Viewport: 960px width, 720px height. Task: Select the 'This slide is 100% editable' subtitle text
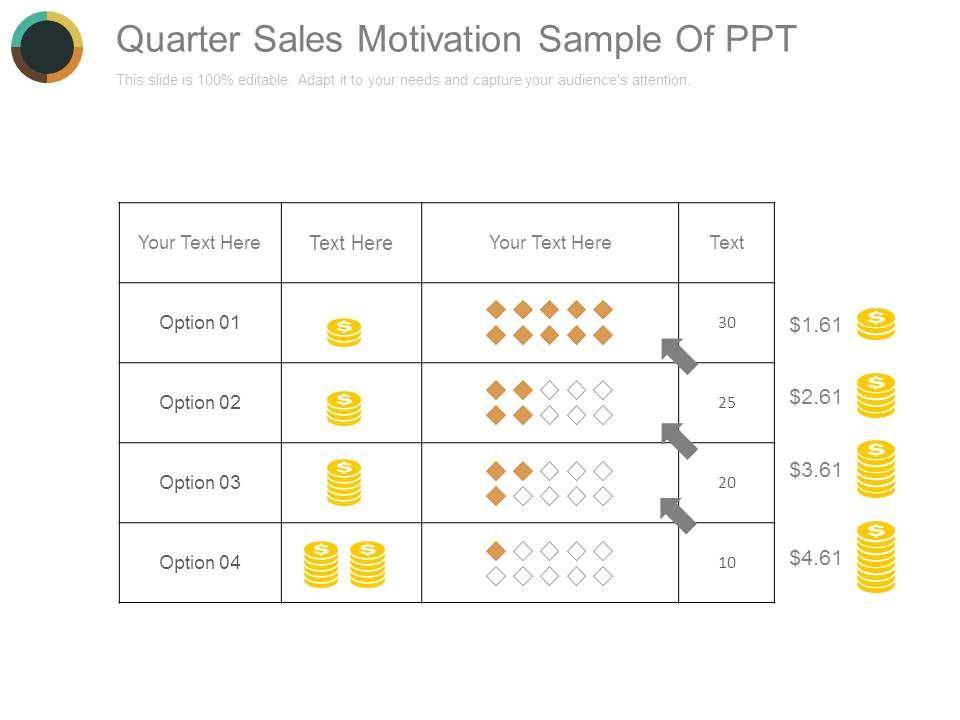(403, 80)
